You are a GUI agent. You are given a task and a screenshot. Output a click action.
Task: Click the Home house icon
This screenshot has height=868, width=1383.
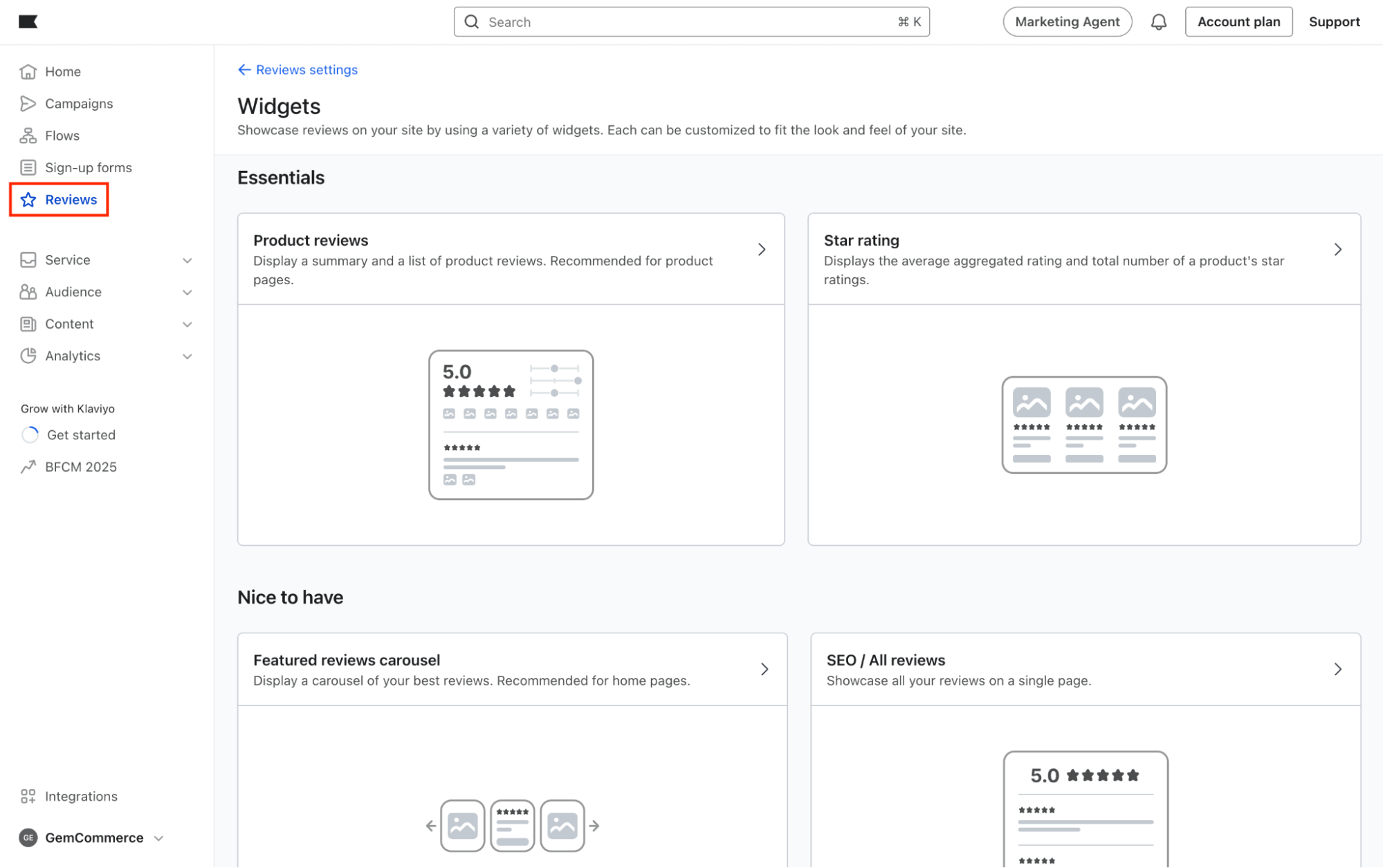(28, 72)
